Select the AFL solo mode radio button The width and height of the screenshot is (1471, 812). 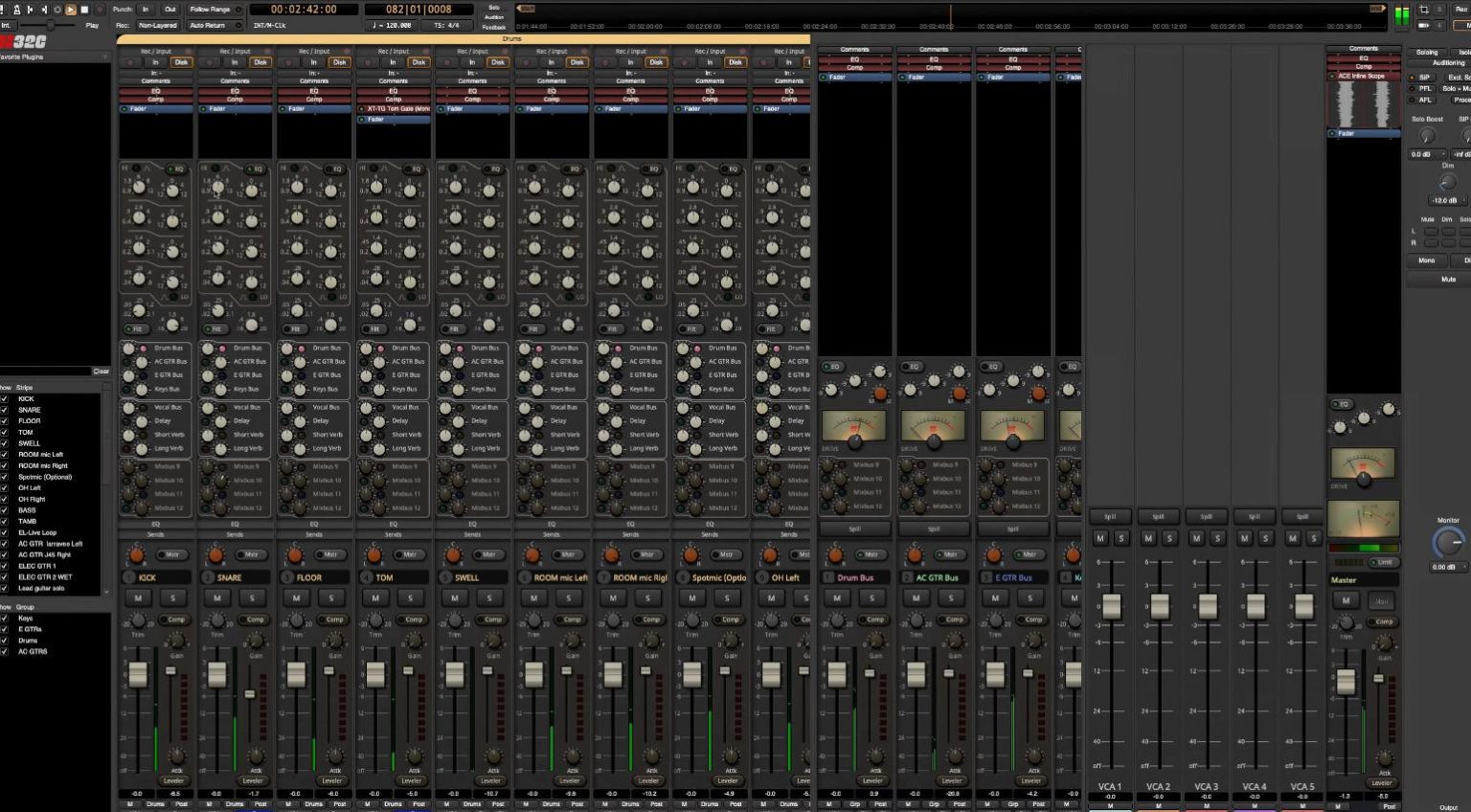tap(1413, 100)
